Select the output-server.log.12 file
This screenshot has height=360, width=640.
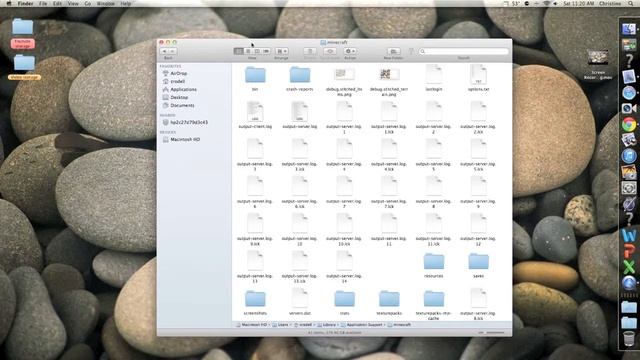[x=478, y=224]
